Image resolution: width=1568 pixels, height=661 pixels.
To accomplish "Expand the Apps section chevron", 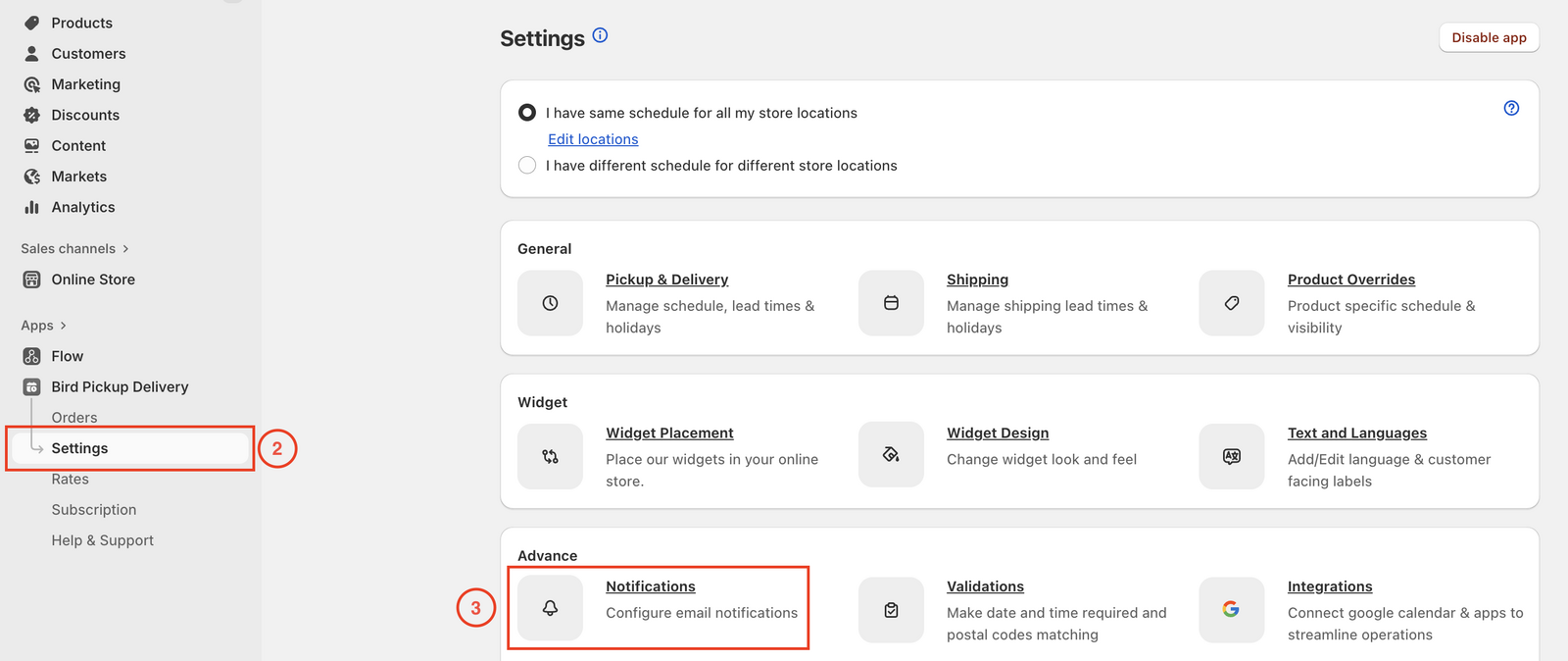I will pos(64,326).
